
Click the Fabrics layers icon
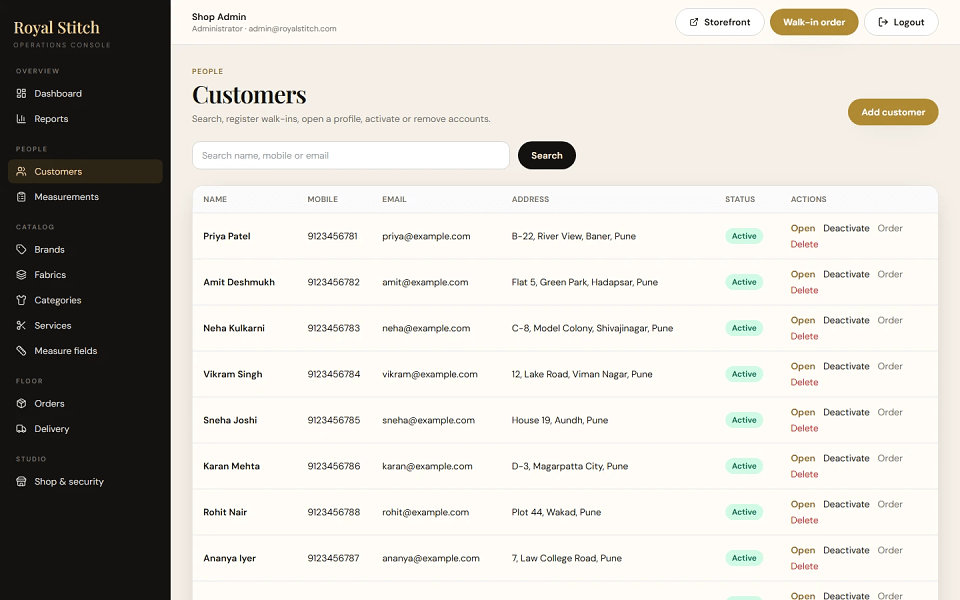pyautogui.click(x=21, y=275)
